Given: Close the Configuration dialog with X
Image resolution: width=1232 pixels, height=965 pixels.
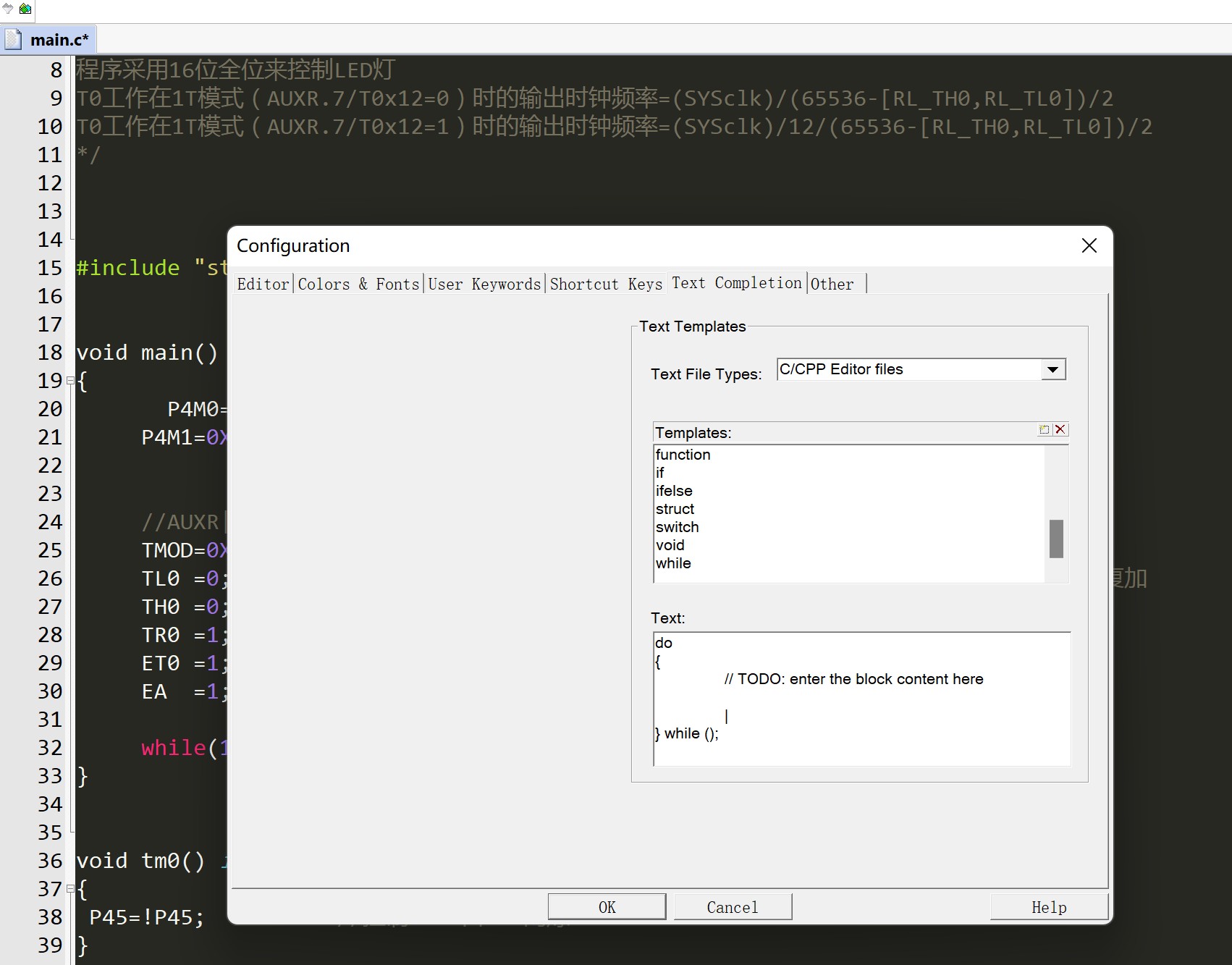Looking at the screenshot, I should click(1089, 245).
